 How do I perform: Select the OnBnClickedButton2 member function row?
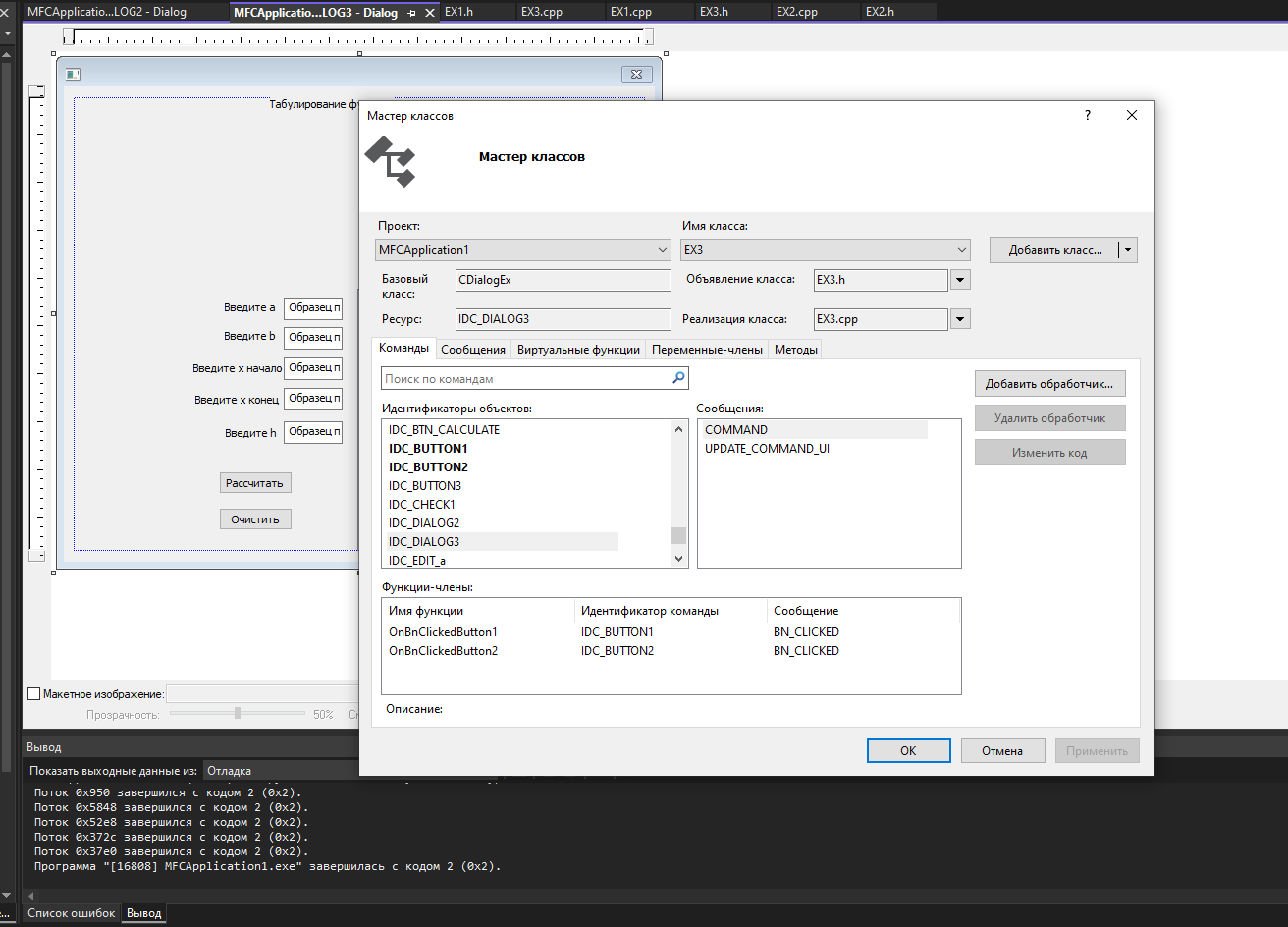671,651
